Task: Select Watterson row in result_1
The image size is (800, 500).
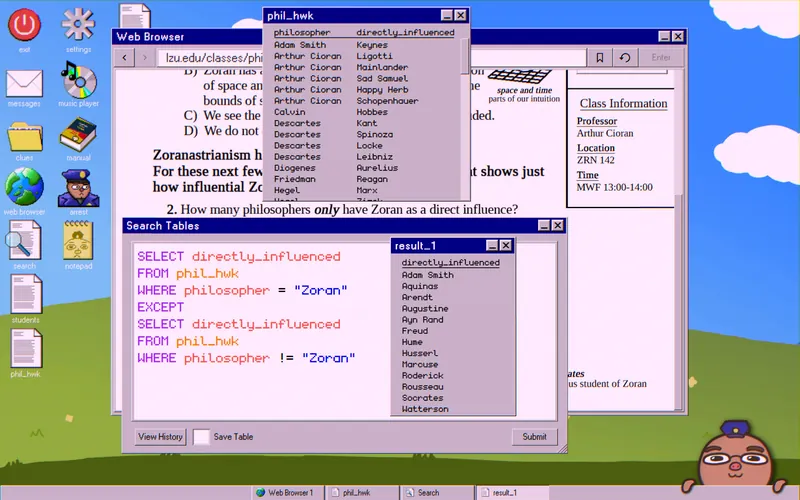Action: click(425, 409)
